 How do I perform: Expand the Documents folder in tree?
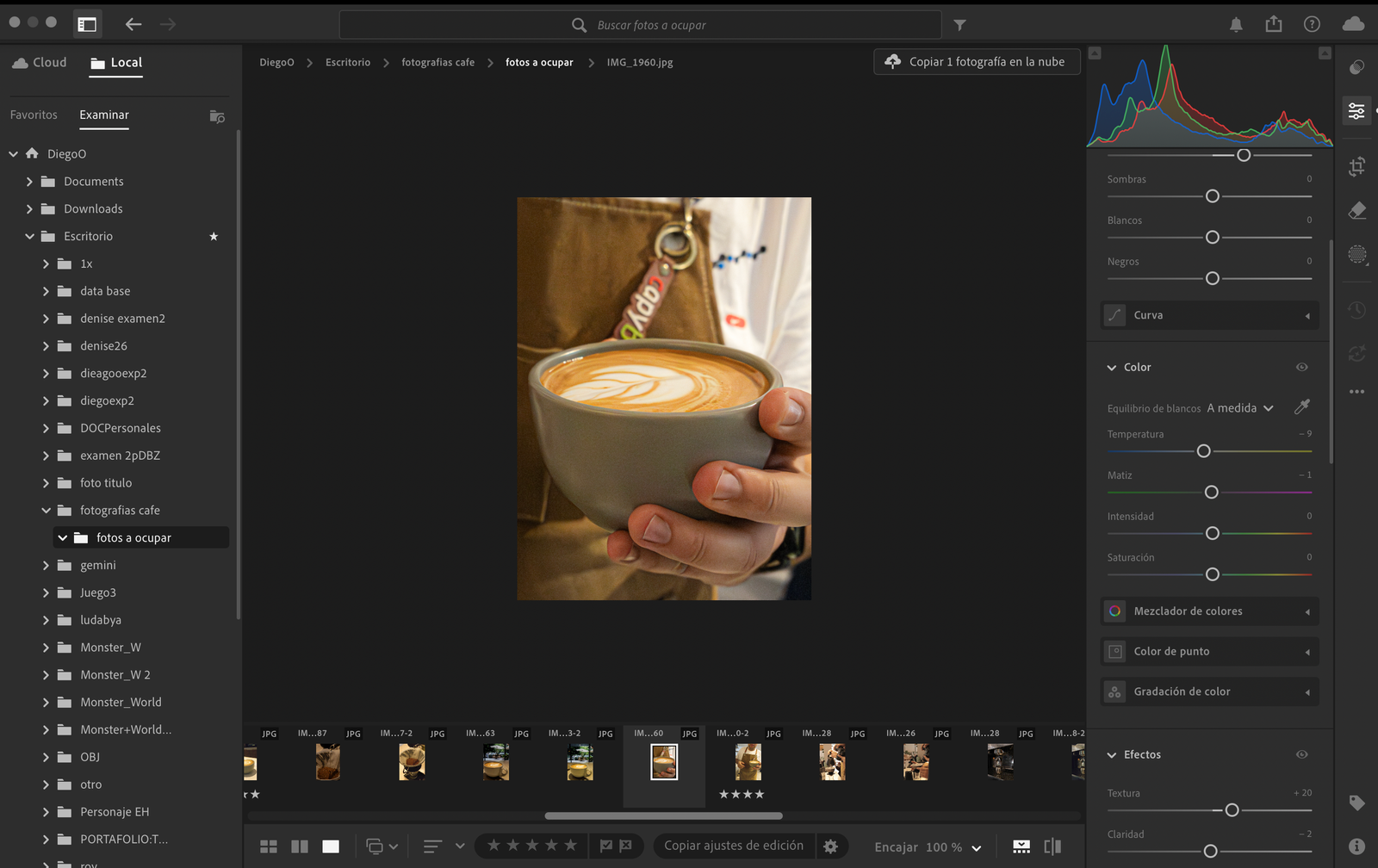pos(29,182)
